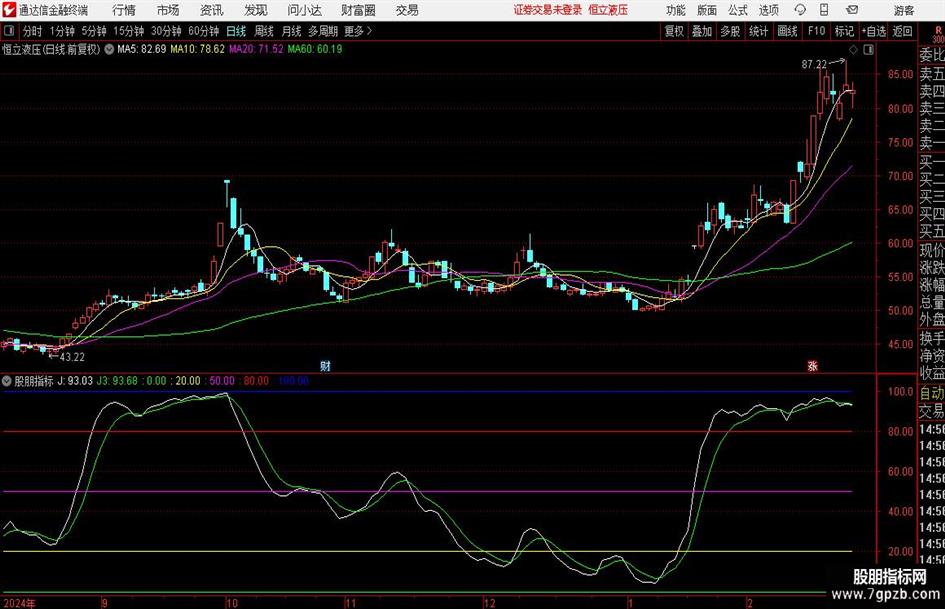Open the 发现 menu
This screenshot has width=945, height=609.
[x=256, y=10]
